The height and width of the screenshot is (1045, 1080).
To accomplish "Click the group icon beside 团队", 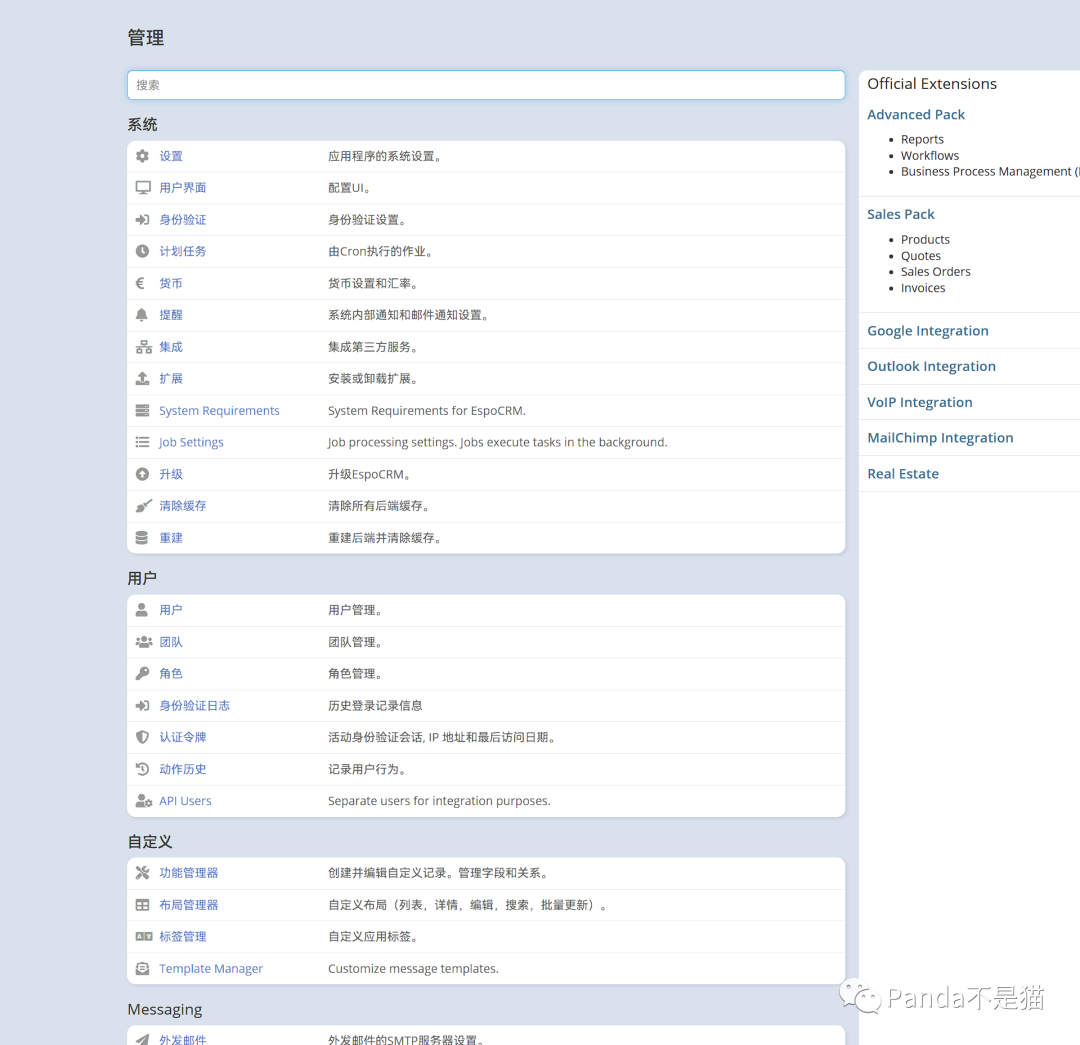I will pyautogui.click(x=143, y=642).
